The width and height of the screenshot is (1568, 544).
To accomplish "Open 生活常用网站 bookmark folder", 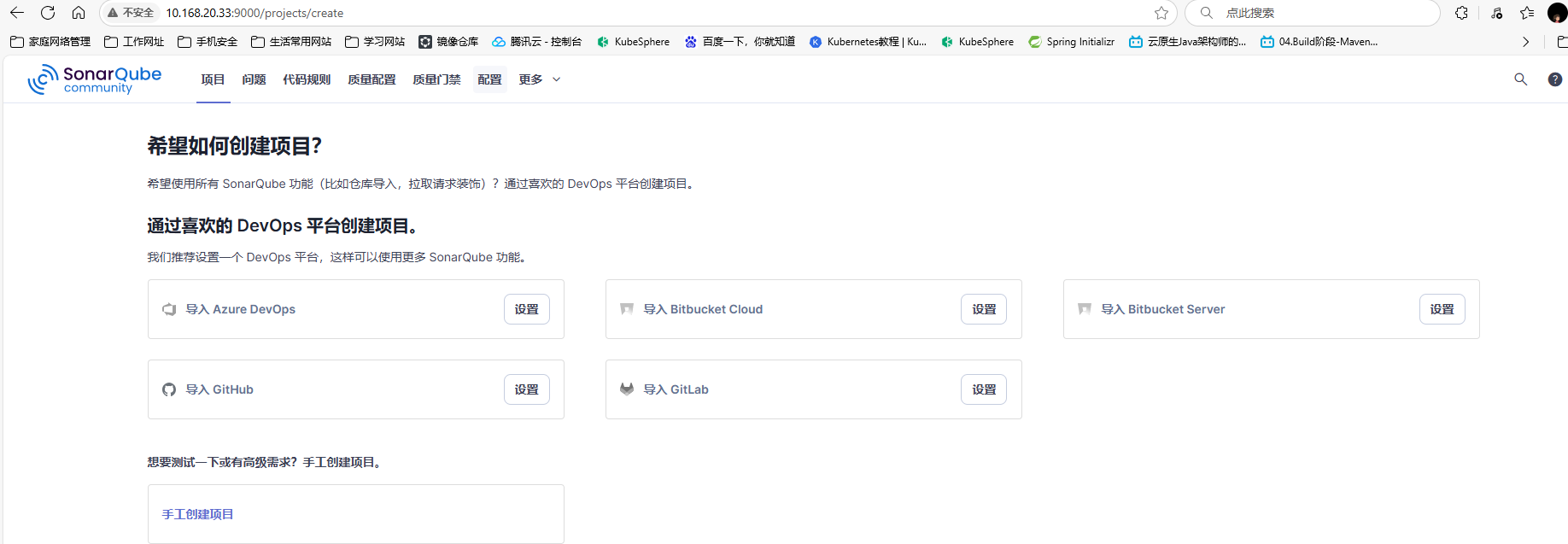I will pyautogui.click(x=291, y=41).
